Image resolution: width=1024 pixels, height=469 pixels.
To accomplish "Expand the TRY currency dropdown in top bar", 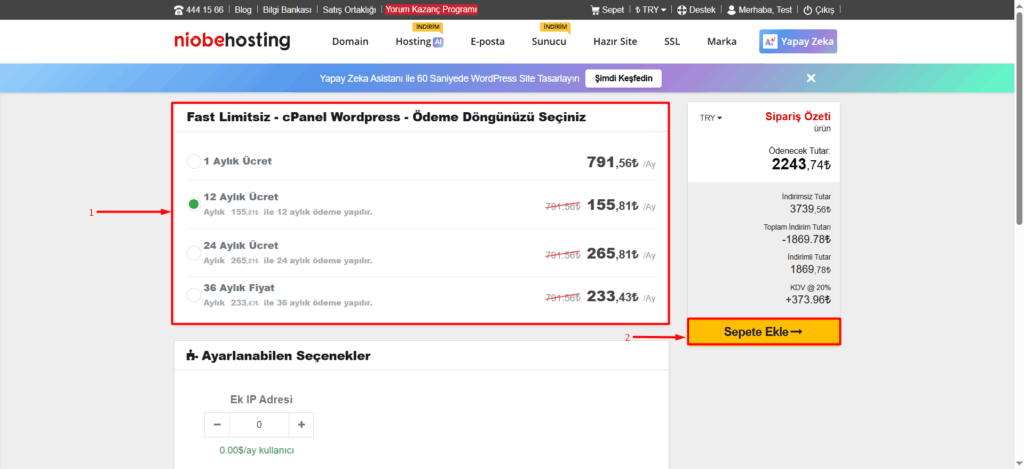I will click(651, 10).
